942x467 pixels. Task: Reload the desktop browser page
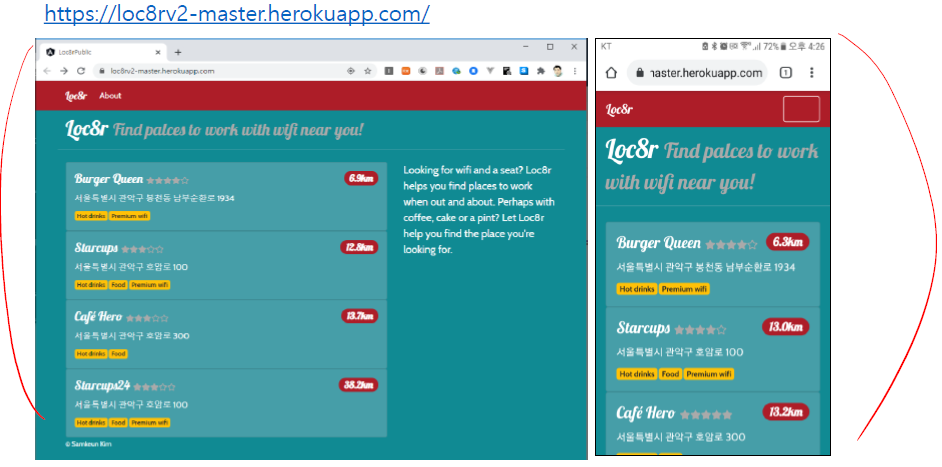tap(81, 71)
